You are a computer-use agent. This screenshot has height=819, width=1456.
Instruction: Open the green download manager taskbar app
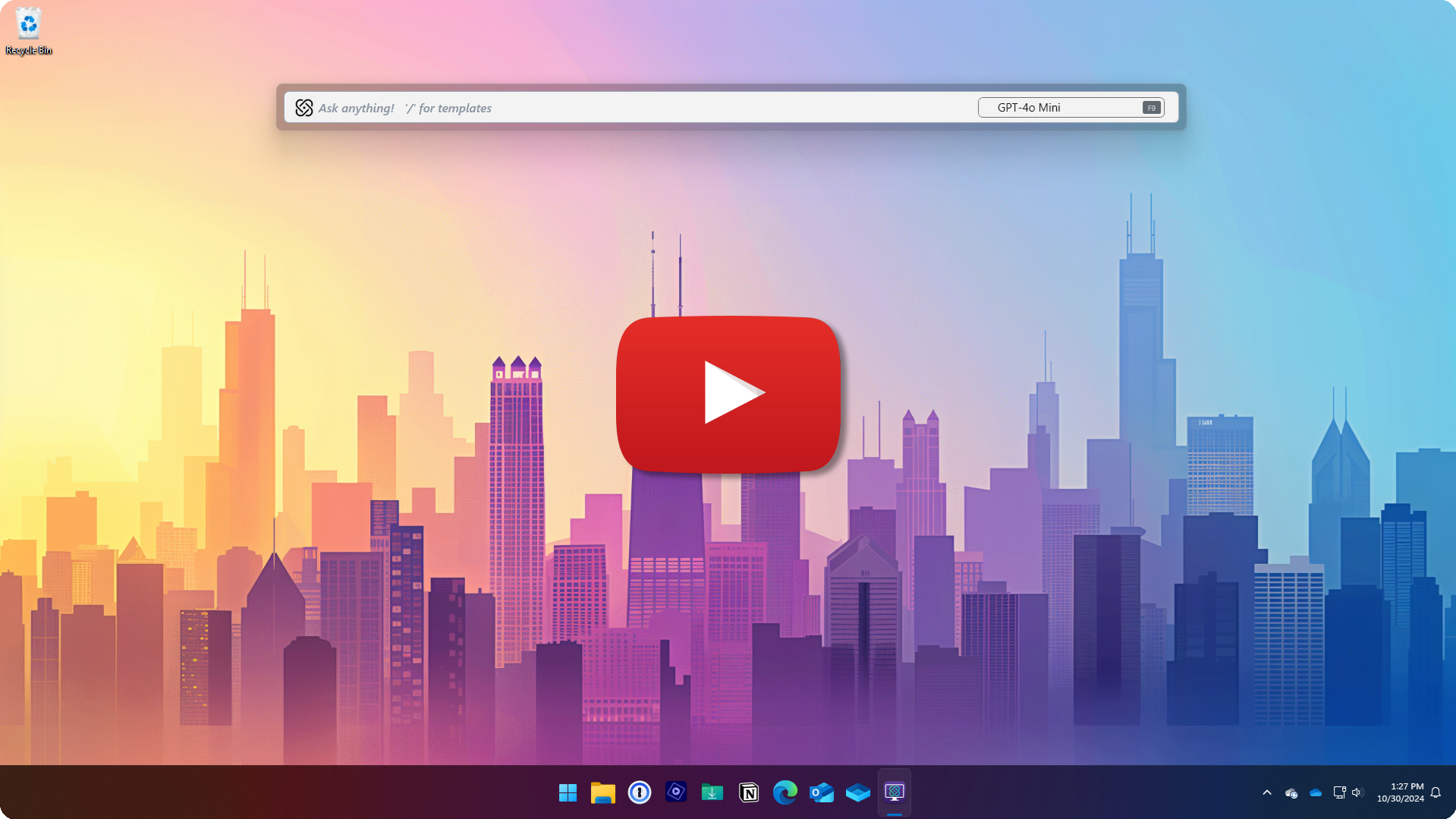(x=712, y=792)
